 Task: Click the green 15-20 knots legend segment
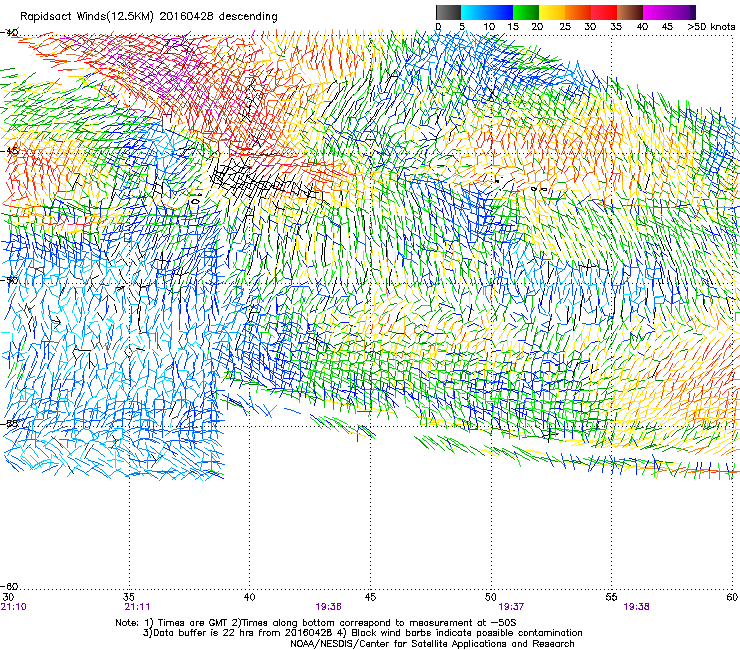526,12
